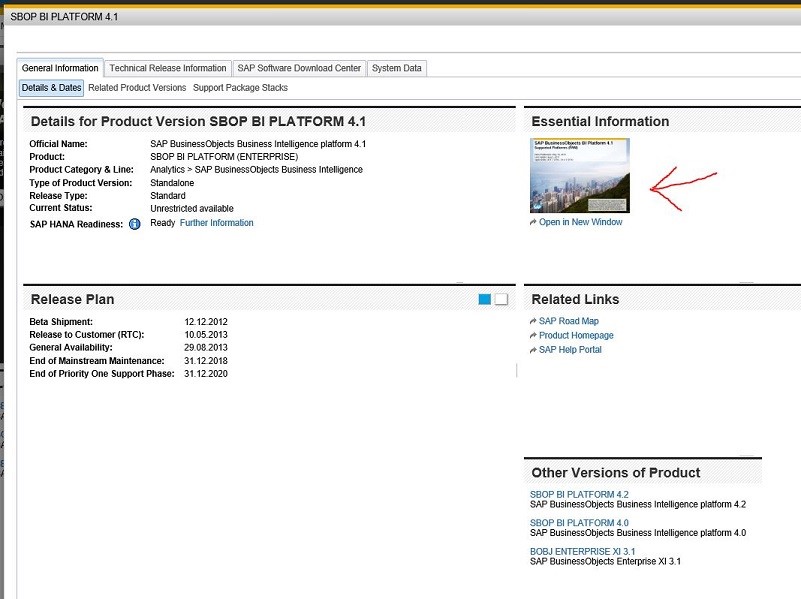The width and height of the screenshot is (801, 599).
Task: Click the Standalone product version type value
Action: point(172,183)
